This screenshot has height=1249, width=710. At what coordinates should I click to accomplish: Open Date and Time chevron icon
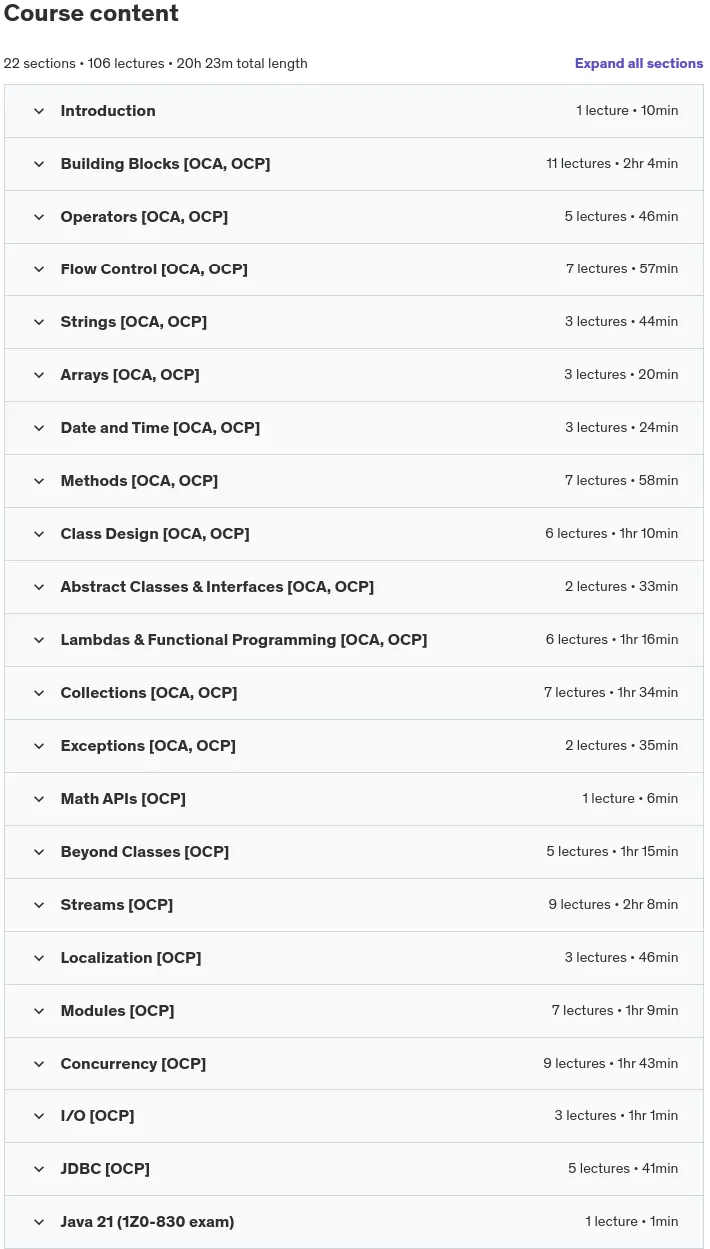(x=39, y=428)
